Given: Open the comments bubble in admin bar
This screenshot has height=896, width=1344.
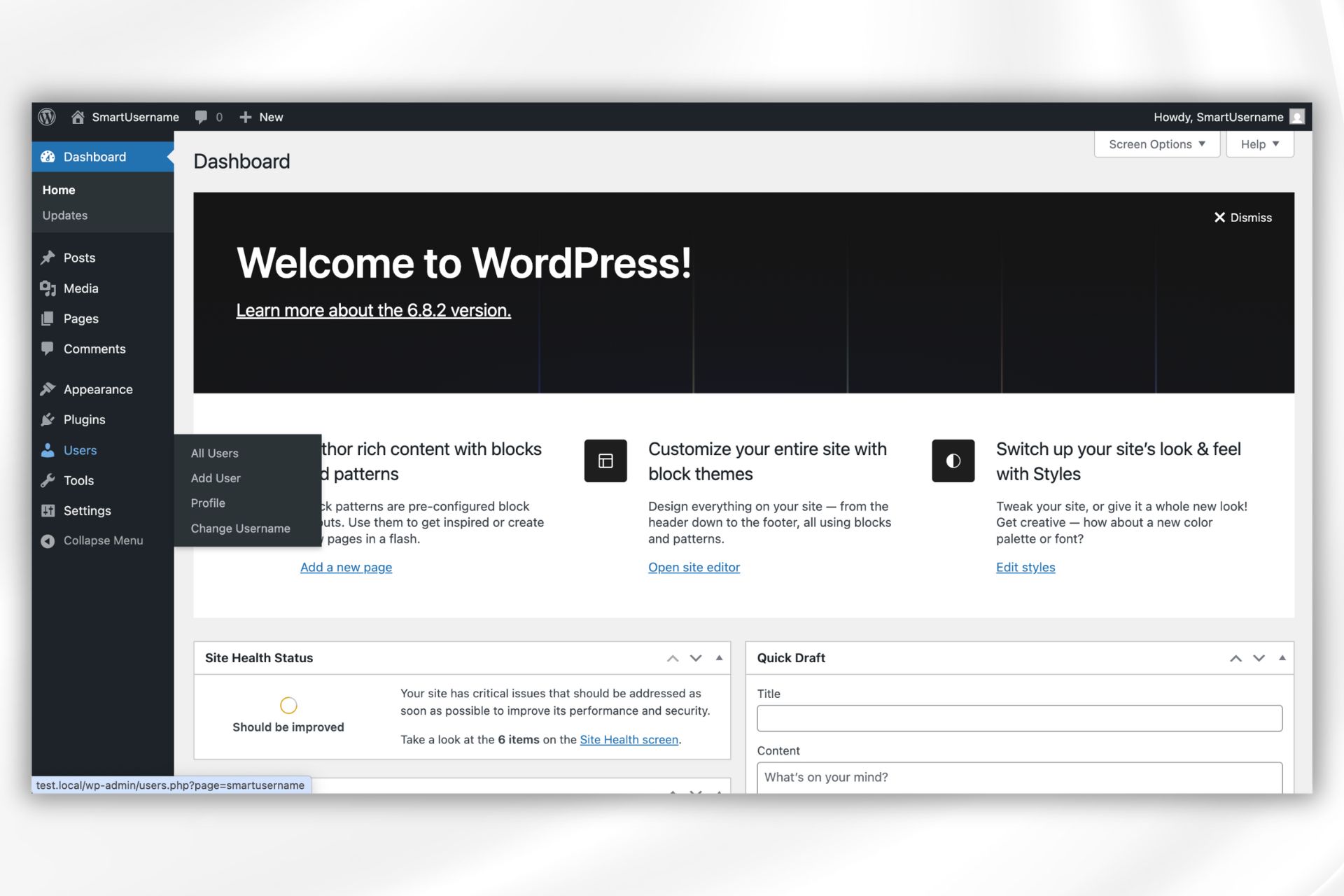Looking at the screenshot, I should pos(202,117).
